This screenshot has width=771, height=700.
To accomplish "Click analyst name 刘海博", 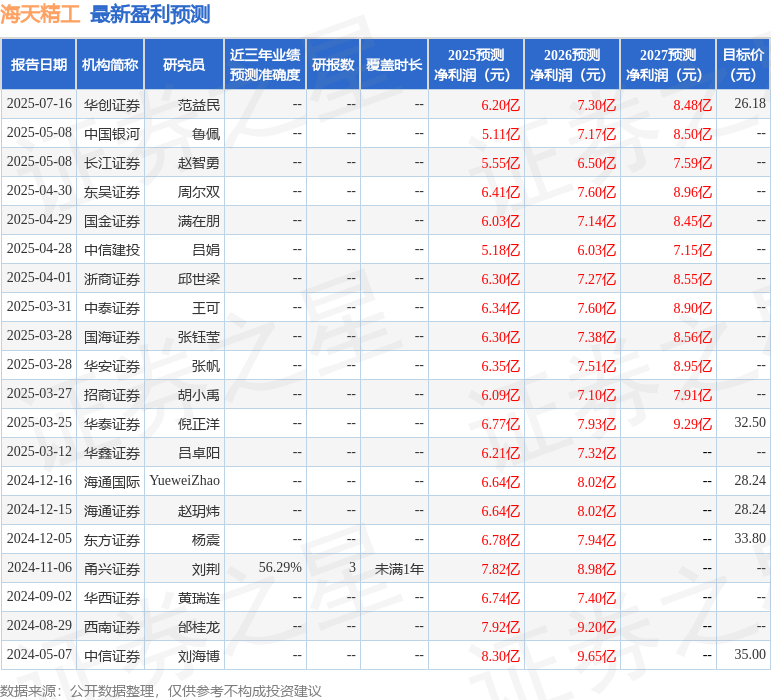I will 199,656.
